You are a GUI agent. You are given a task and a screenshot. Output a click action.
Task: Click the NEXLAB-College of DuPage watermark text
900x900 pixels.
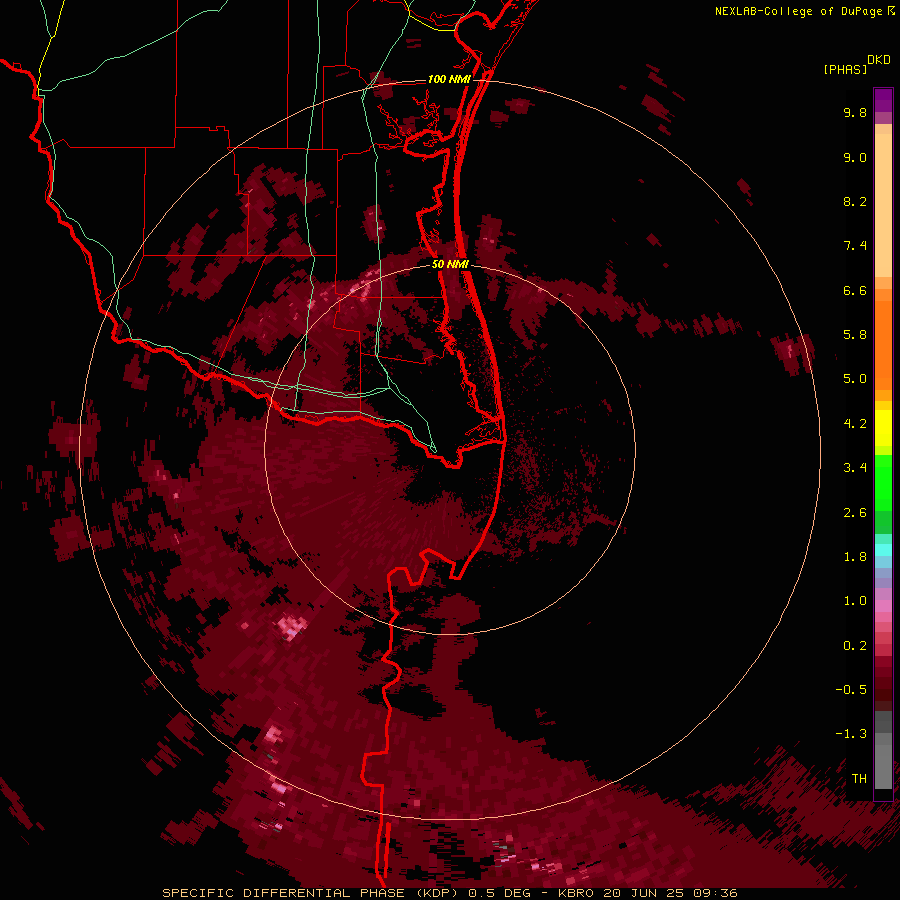coord(804,11)
